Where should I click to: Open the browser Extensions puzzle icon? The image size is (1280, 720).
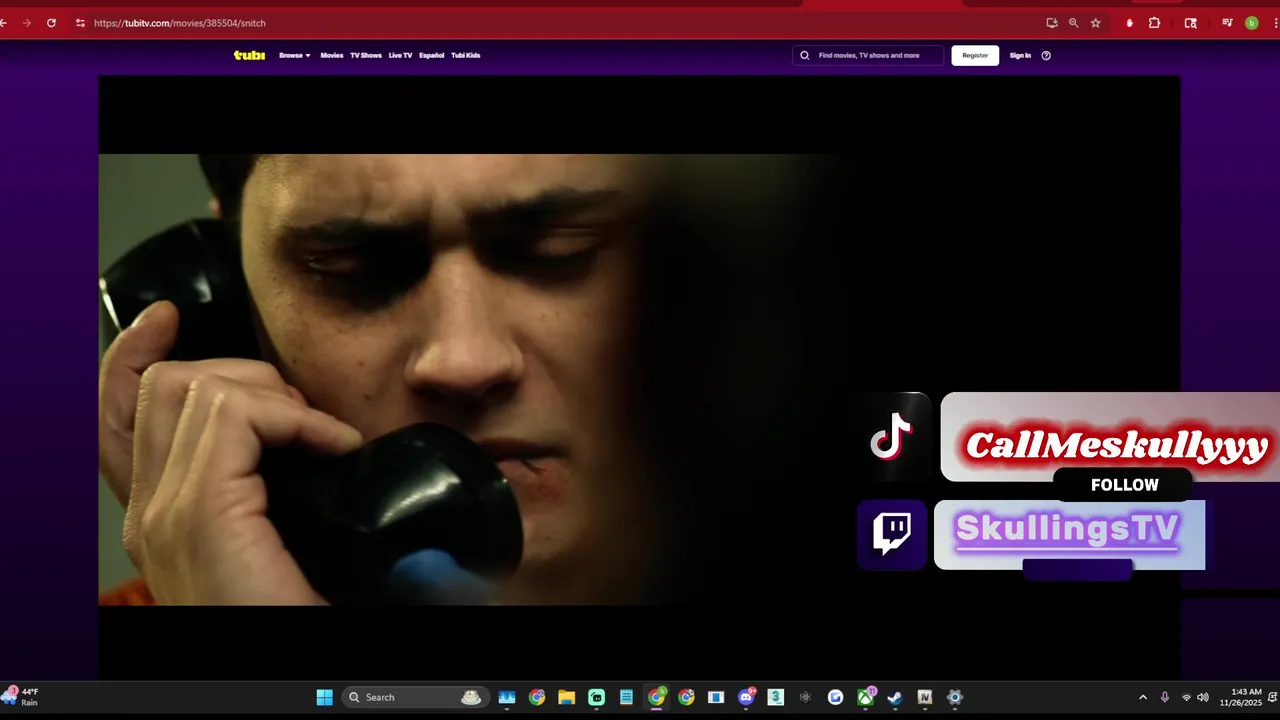(x=1154, y=23)
